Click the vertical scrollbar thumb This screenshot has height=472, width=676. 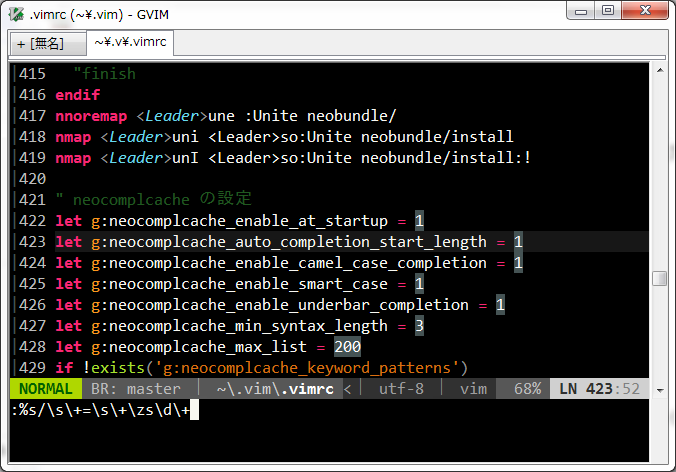point(660,278)
